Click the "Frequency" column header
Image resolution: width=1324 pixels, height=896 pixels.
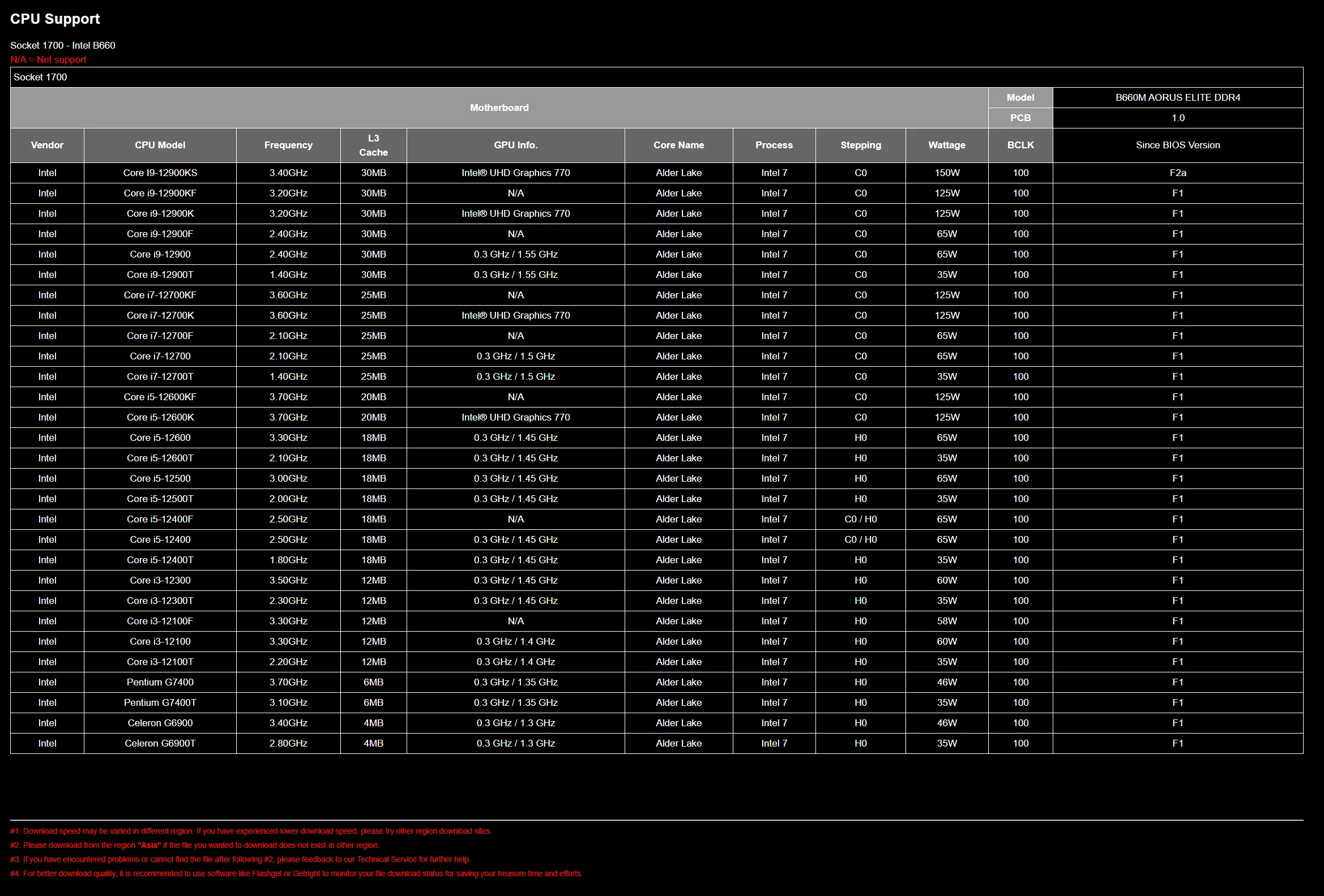pos(288,145)
